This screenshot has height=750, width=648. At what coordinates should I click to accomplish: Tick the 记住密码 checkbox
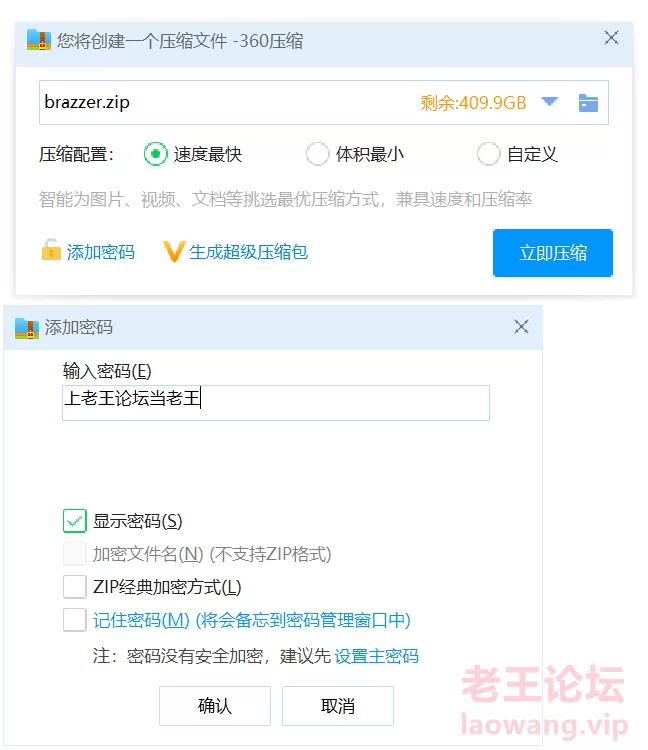(x=75, y=620)
